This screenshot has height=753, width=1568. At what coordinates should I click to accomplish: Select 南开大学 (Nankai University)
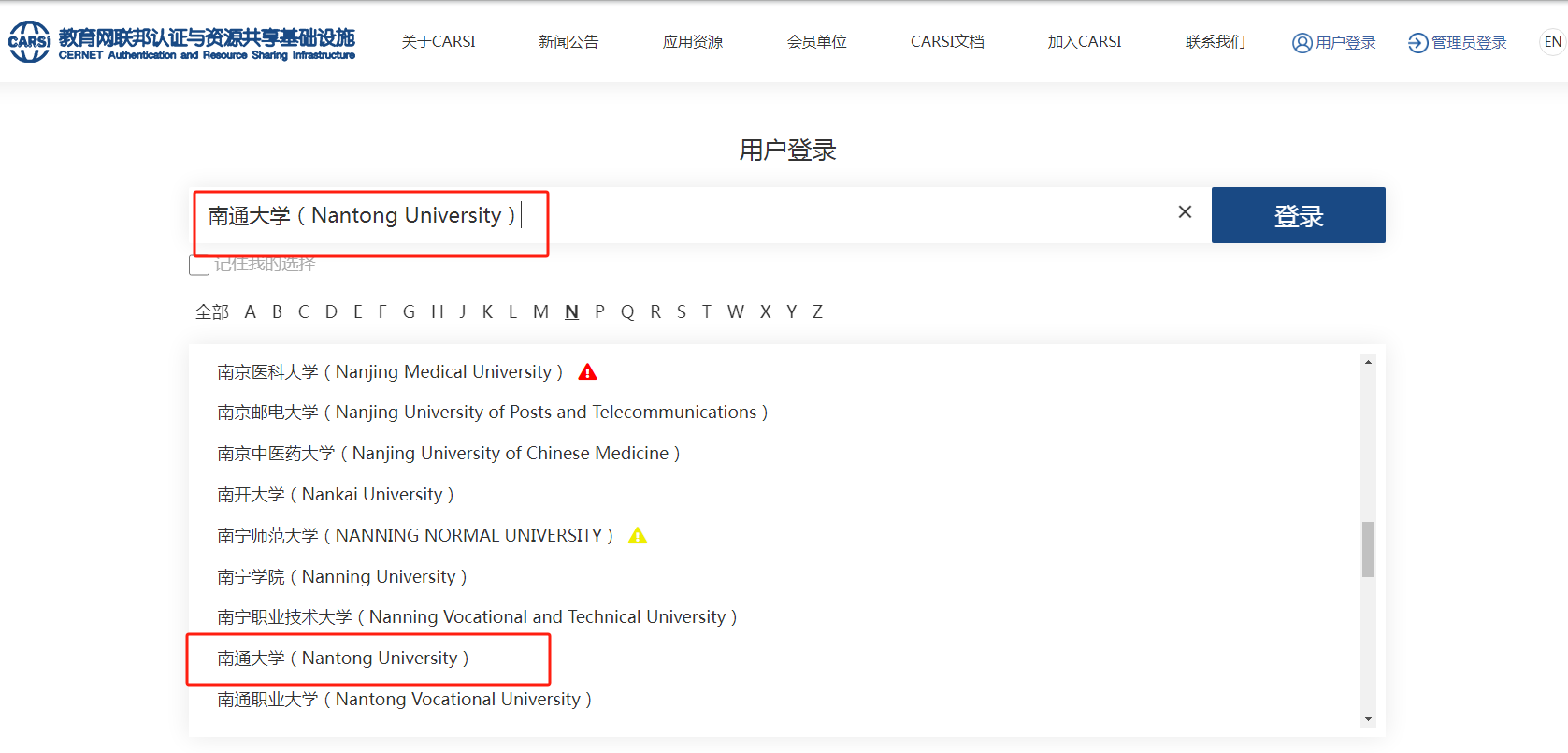pos(336,495)
